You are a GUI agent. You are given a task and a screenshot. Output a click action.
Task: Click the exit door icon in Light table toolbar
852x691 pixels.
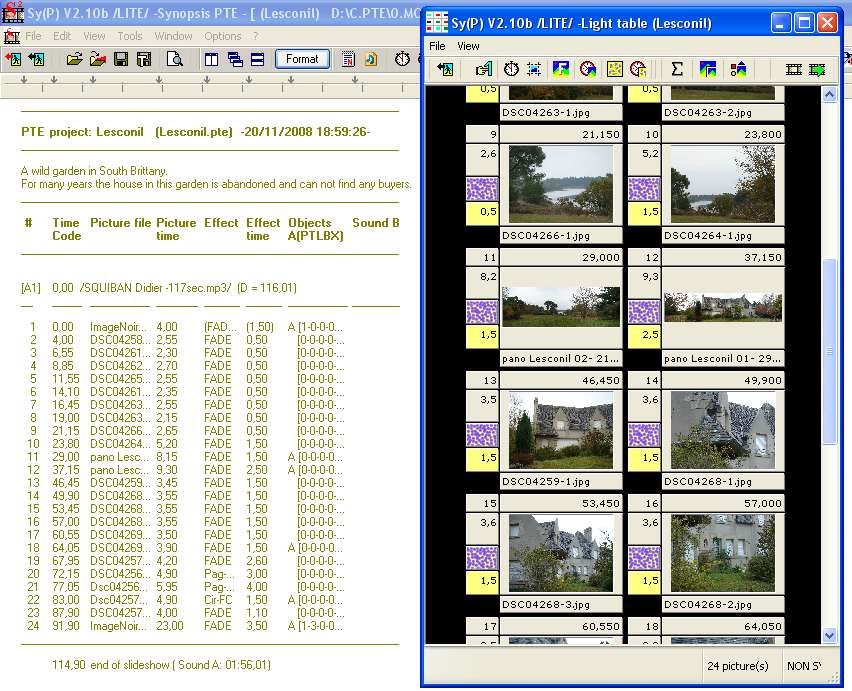click(x=445, y=69)
